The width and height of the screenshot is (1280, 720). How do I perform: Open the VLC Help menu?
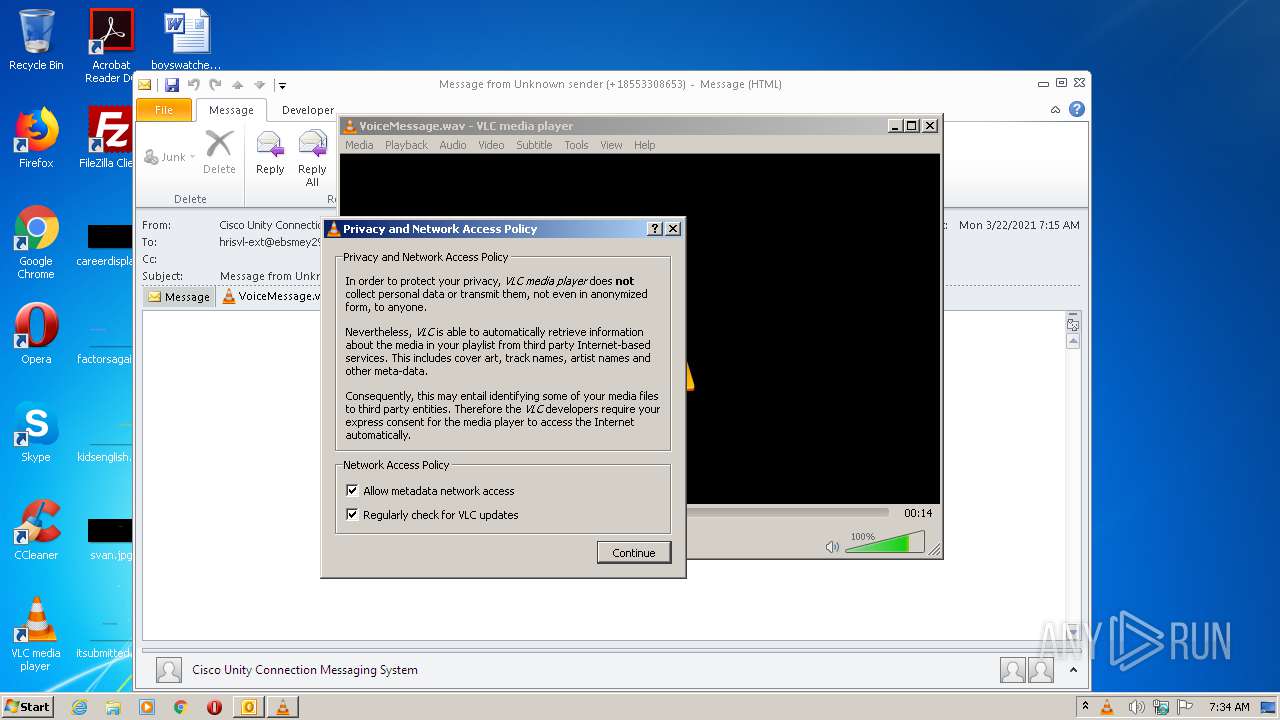pos(645,145)
